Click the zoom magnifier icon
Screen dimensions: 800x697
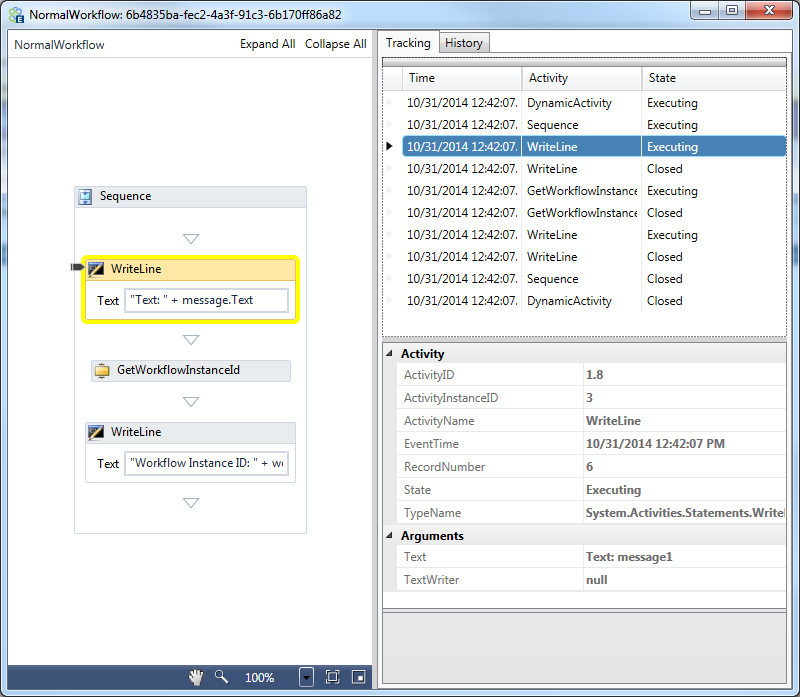221,677
